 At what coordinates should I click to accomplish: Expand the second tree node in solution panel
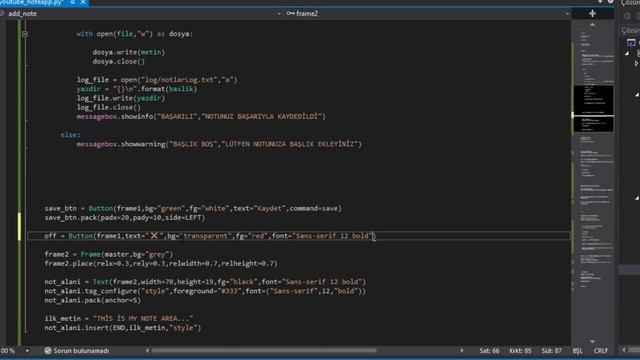[x=636, y=64]
